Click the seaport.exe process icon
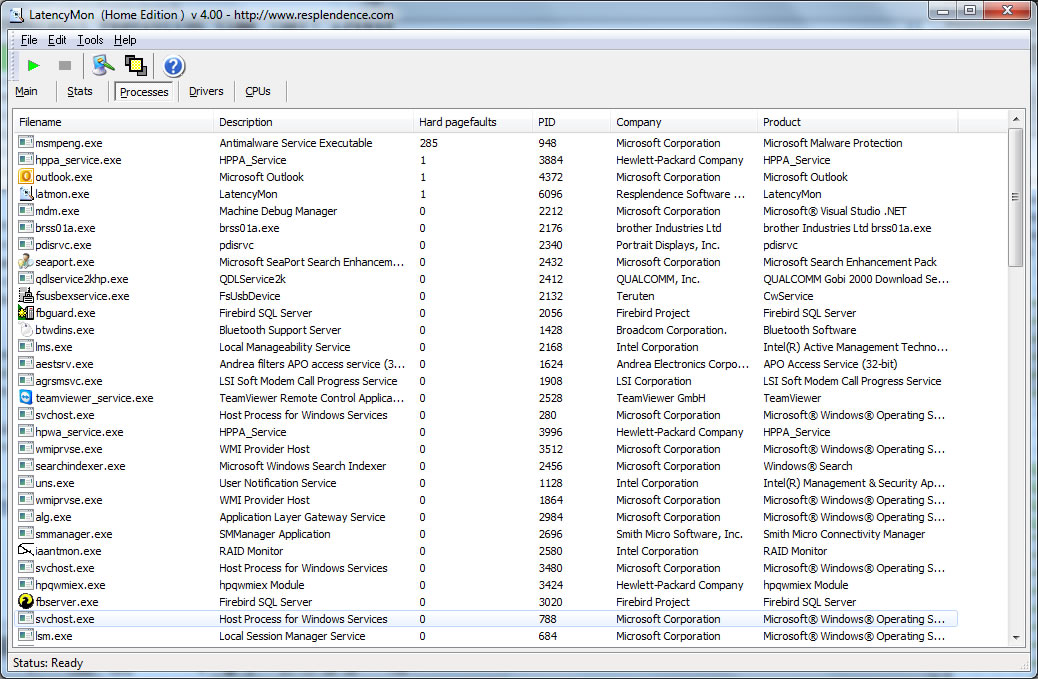This screenshot has width=1038, height=679. coord(26,262)
